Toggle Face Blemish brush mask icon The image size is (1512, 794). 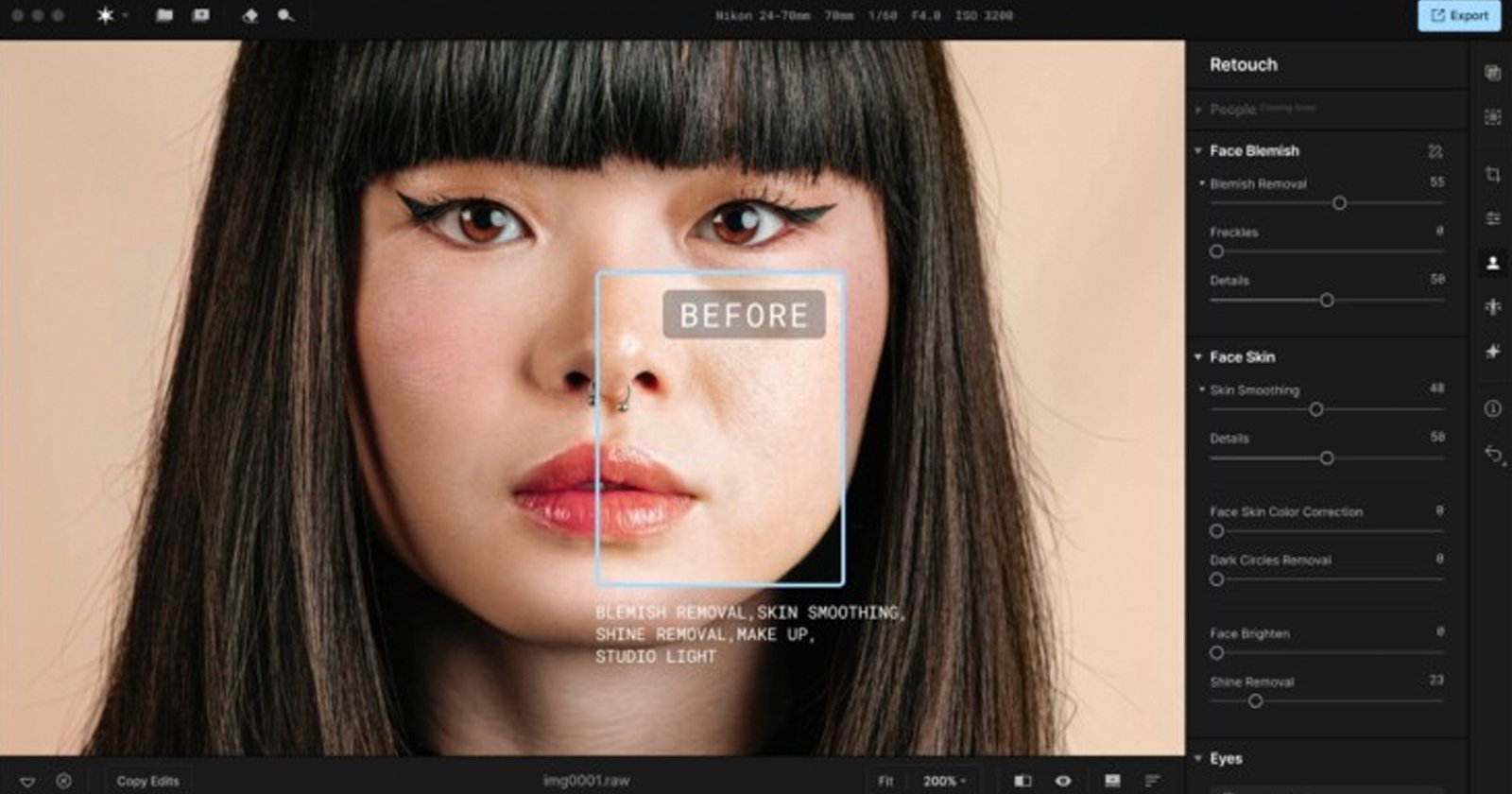pos(1435,151)
